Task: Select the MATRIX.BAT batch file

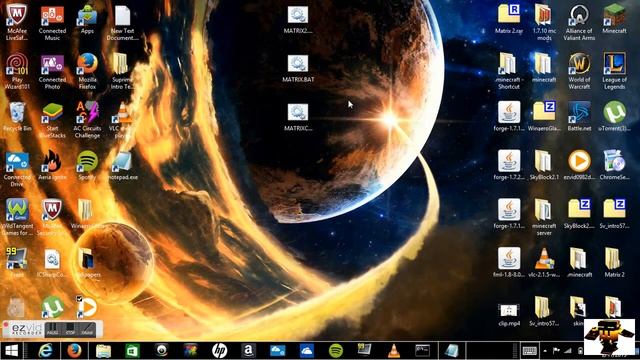Action: tap(298, 68)
